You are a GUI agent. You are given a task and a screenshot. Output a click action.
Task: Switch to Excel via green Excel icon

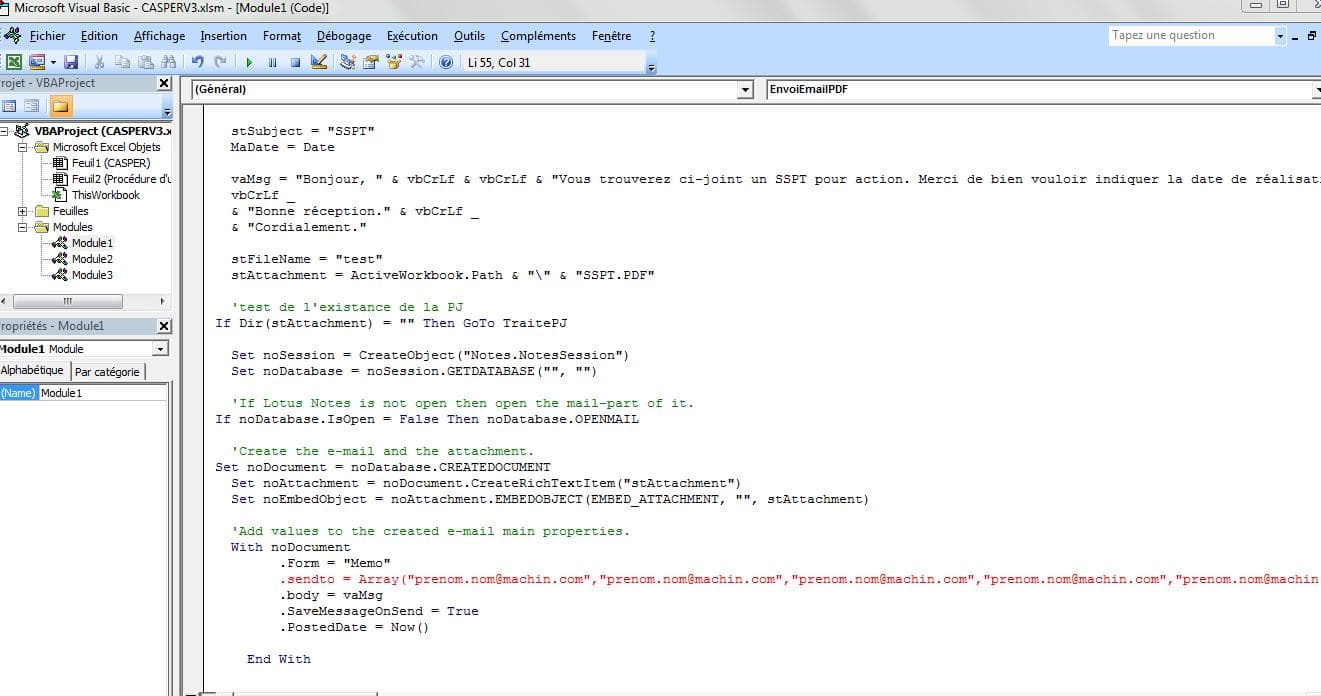point(14,62)
